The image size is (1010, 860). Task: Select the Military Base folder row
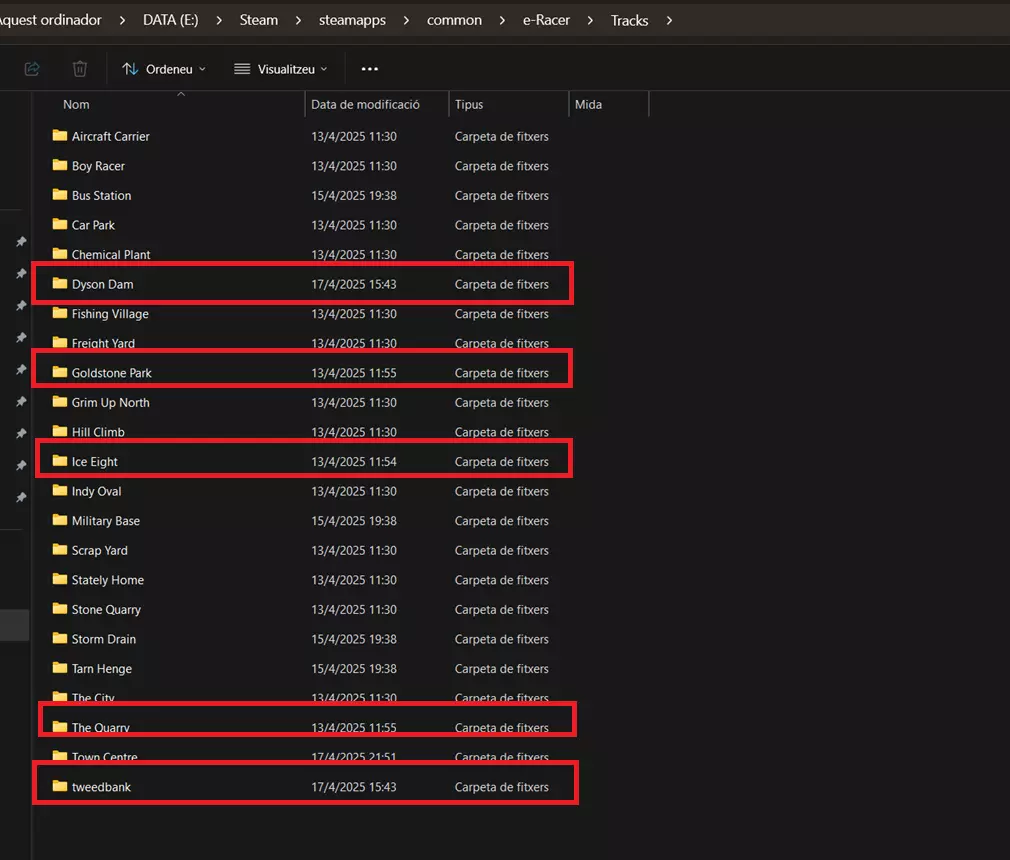coord(106,521)
